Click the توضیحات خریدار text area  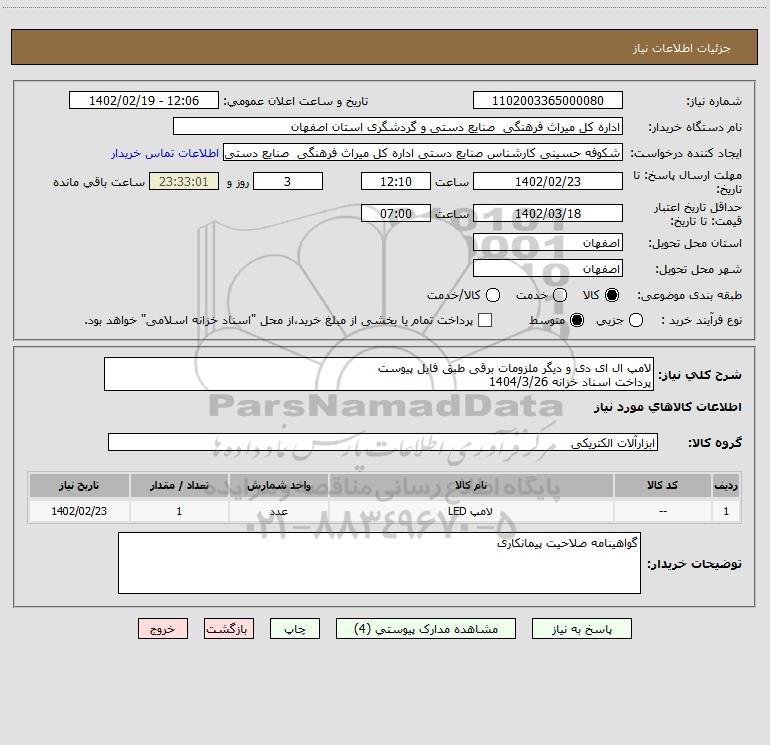[x=379, y=563]
